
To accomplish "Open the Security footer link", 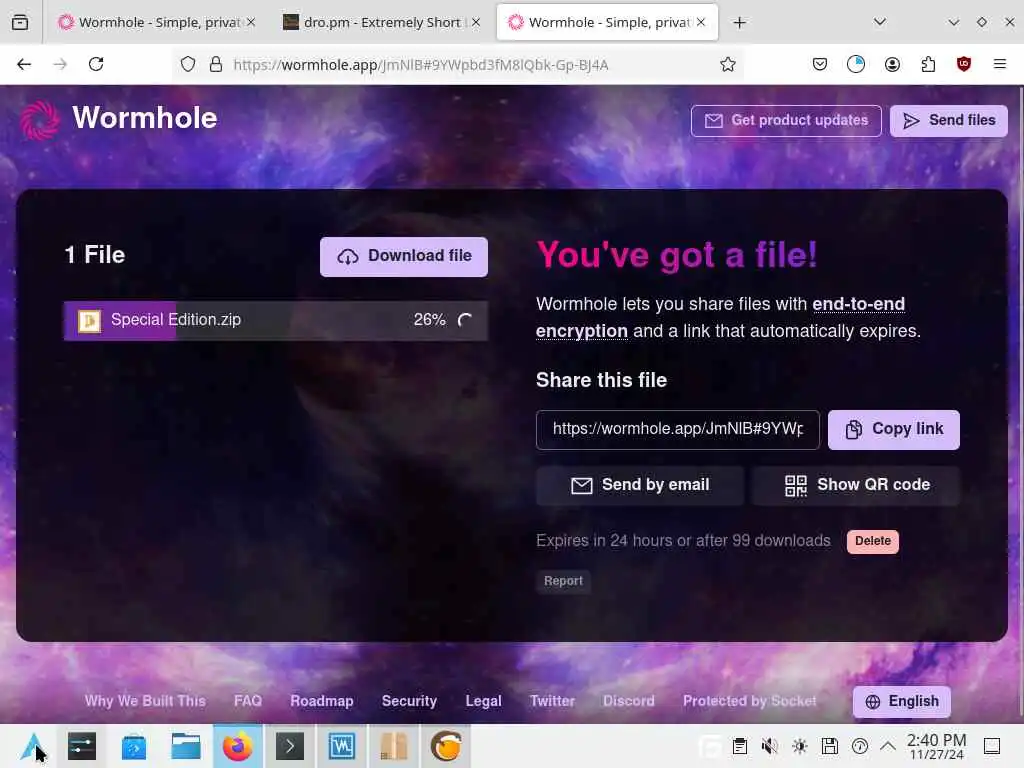I will pos(409,701).
